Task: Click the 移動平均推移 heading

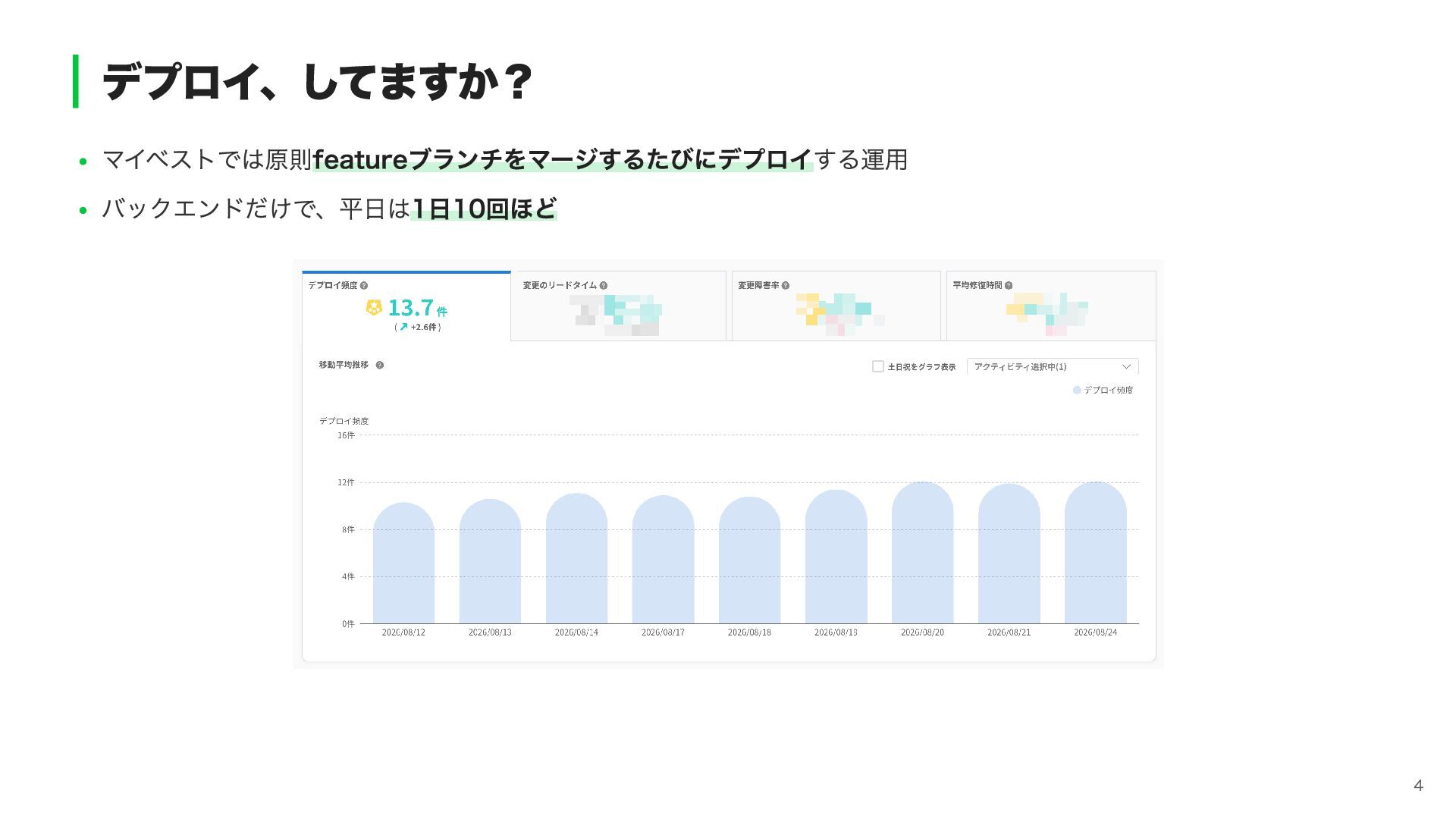Action: 344,365
